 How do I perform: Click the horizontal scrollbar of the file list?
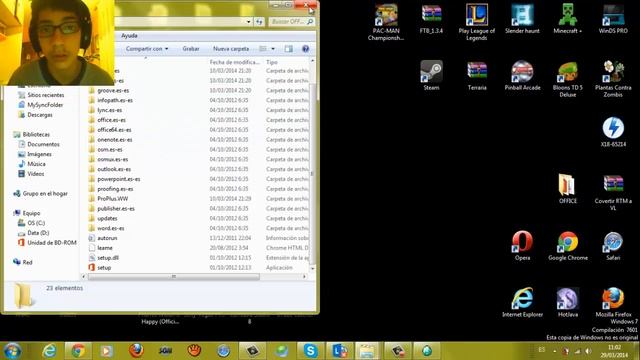click(173, 277)
